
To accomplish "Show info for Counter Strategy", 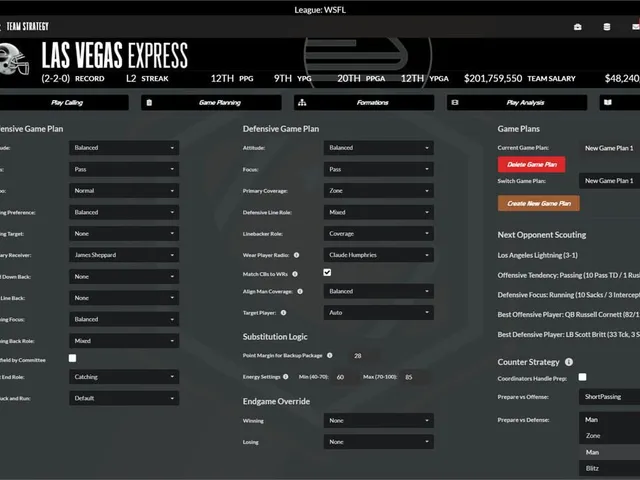I will tap(569, 362).
